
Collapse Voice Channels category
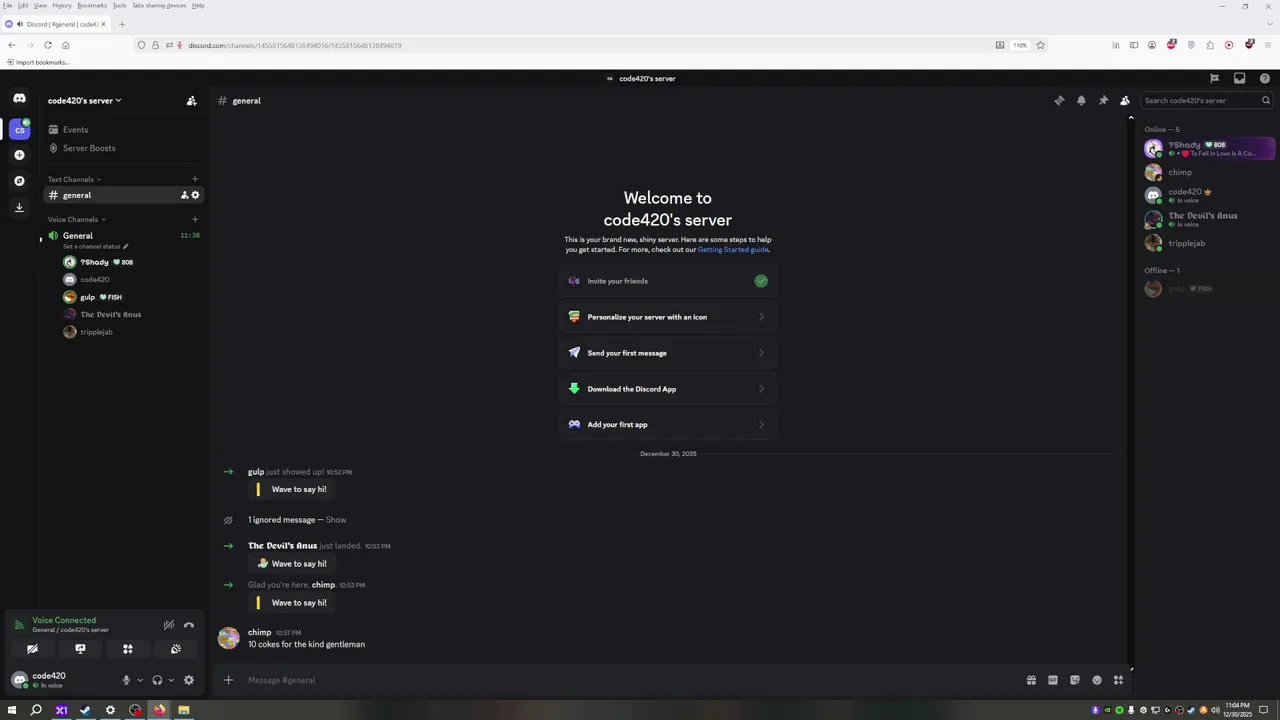pyautogui.click(x=77, y=219)
